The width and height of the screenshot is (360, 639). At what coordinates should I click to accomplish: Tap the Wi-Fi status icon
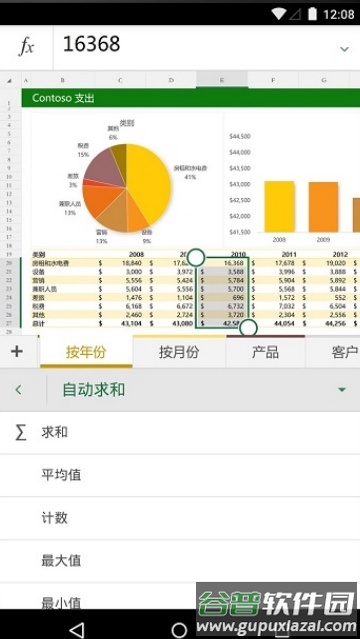tap(279, 14)
